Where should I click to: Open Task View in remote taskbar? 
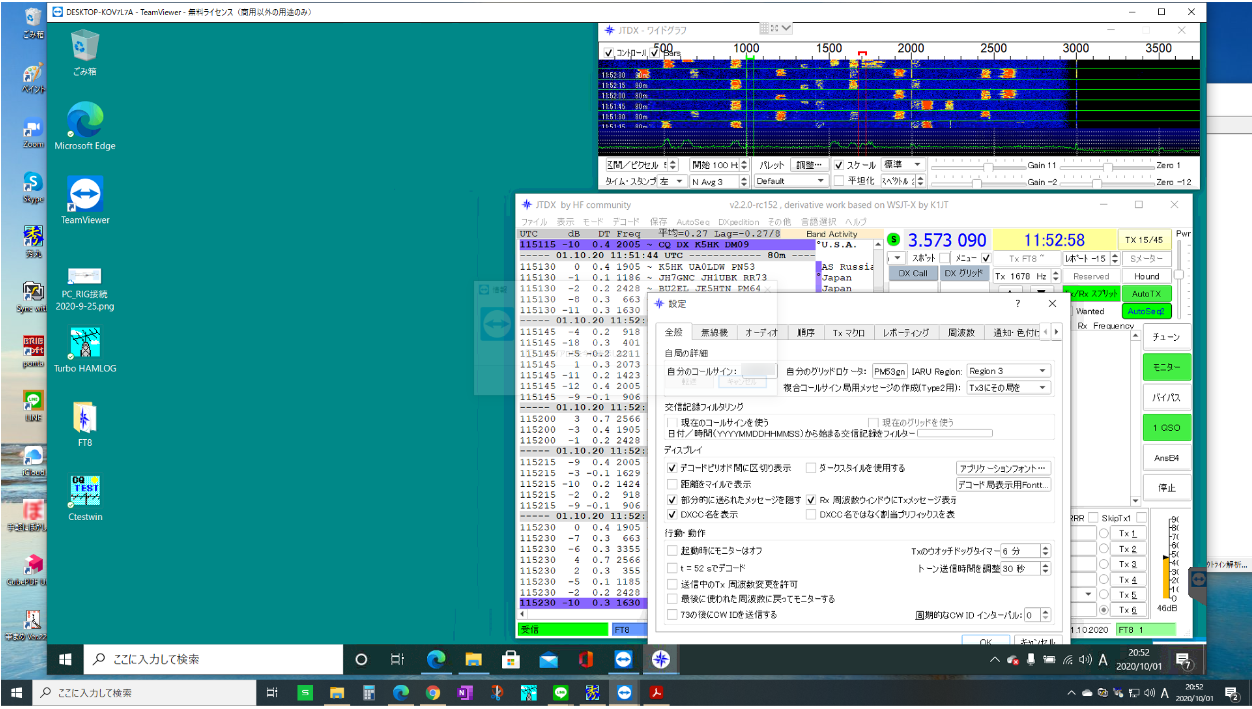[397, 659]
